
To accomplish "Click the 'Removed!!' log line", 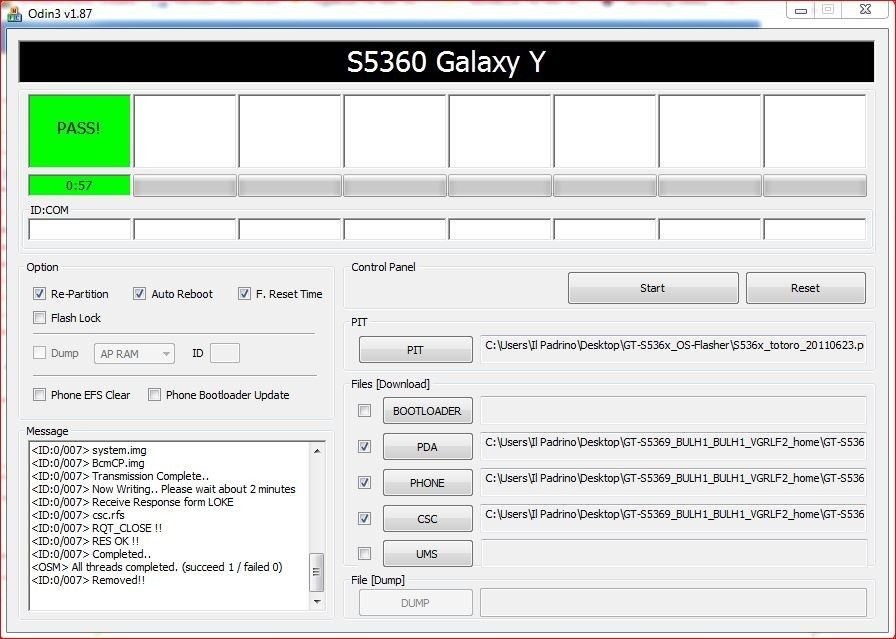I will 88,580.
